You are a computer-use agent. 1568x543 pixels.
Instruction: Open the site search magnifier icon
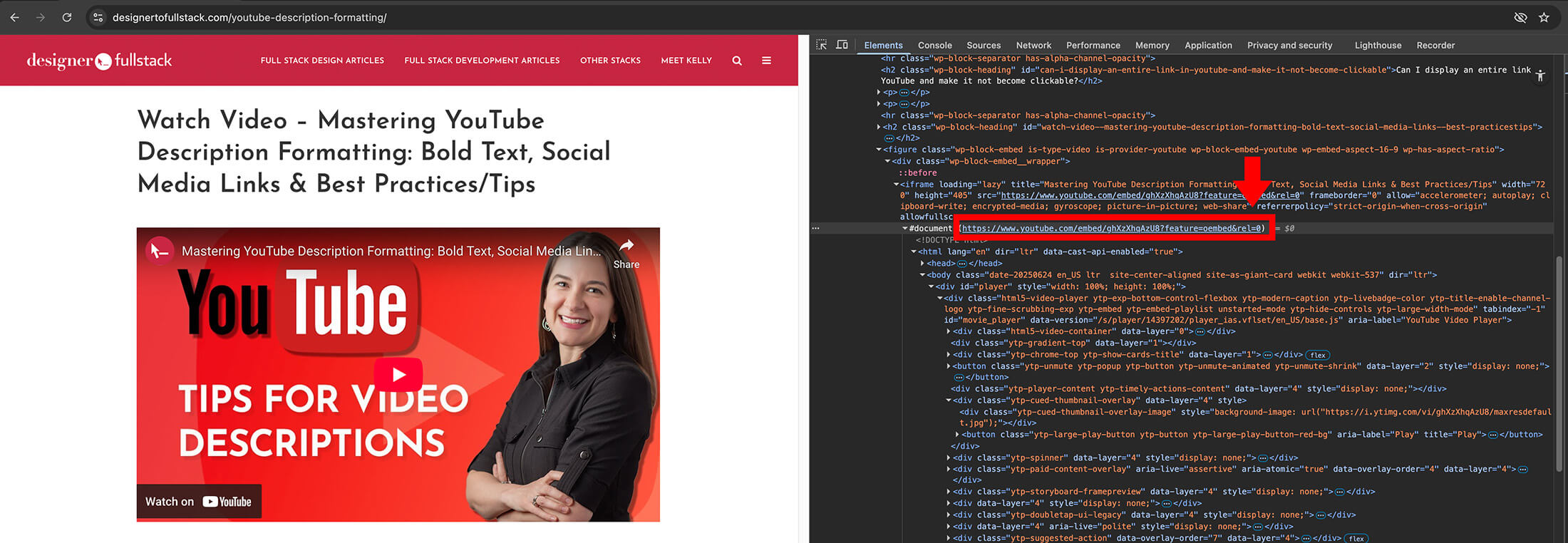[x=737, y=61]
